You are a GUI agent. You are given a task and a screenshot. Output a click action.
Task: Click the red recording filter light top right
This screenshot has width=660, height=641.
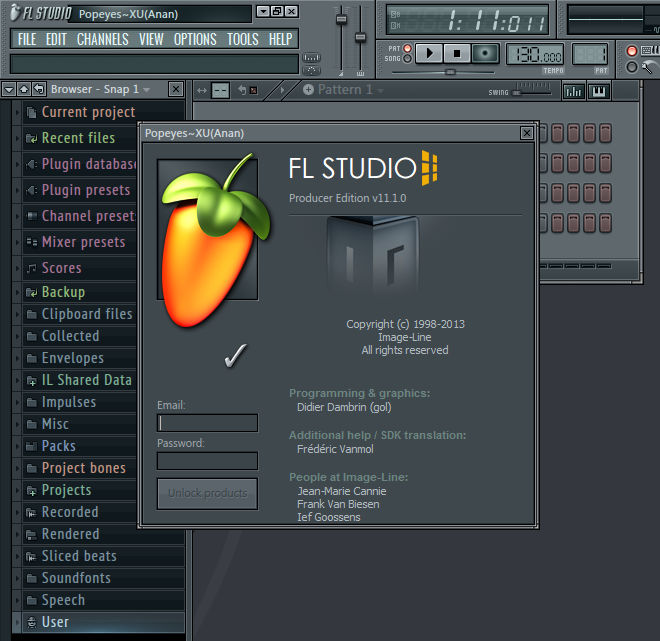(631, 51)
